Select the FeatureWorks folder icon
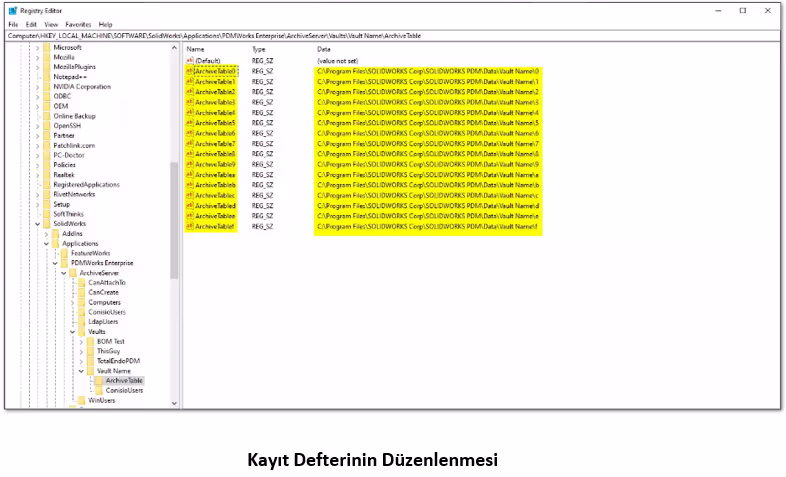Image resolution: width=786 pixels, height=477 pixels. [x=64, y=253]
